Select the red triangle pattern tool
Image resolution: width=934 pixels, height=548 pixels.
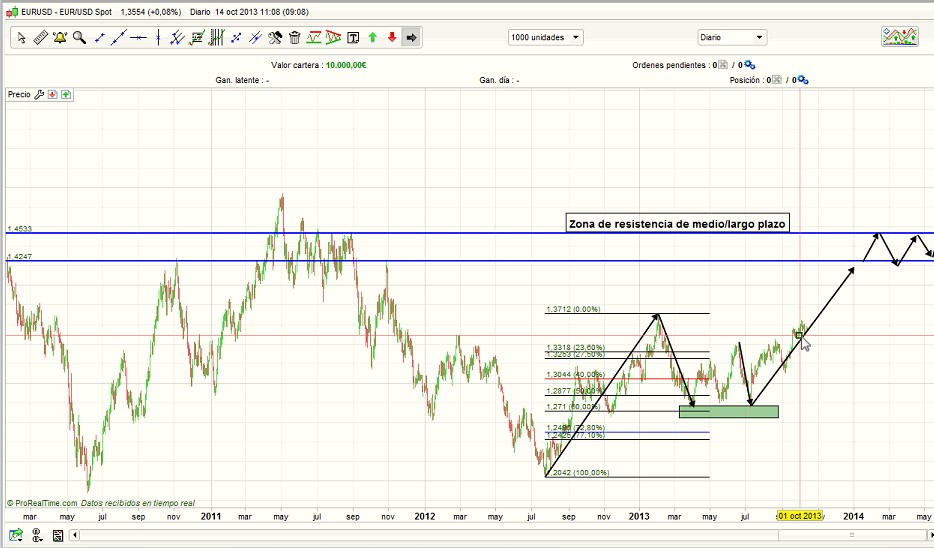(x=334, y=38)
